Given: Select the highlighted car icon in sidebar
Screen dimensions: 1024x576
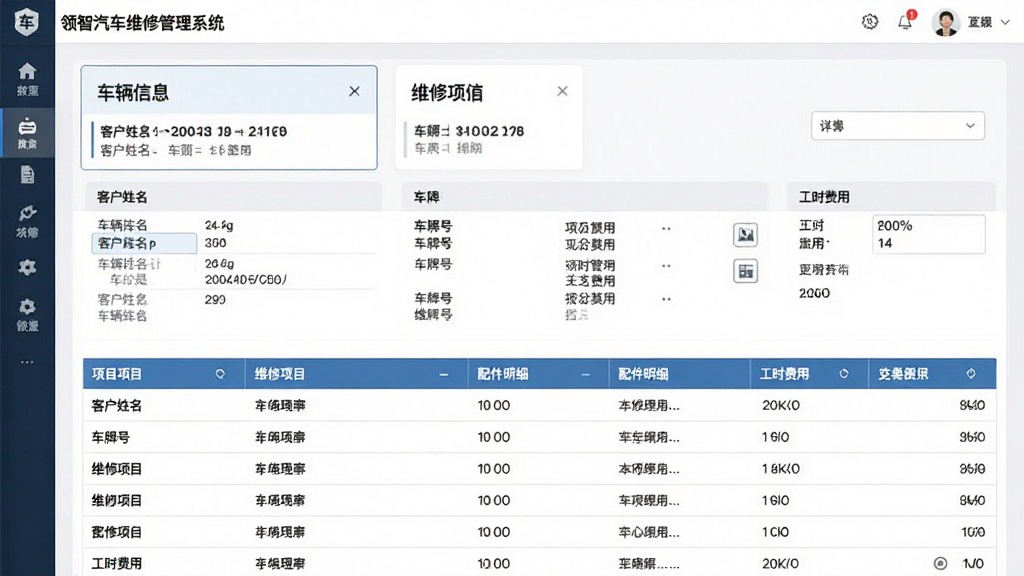Looking at the screenshot, I should click(27, 125).
